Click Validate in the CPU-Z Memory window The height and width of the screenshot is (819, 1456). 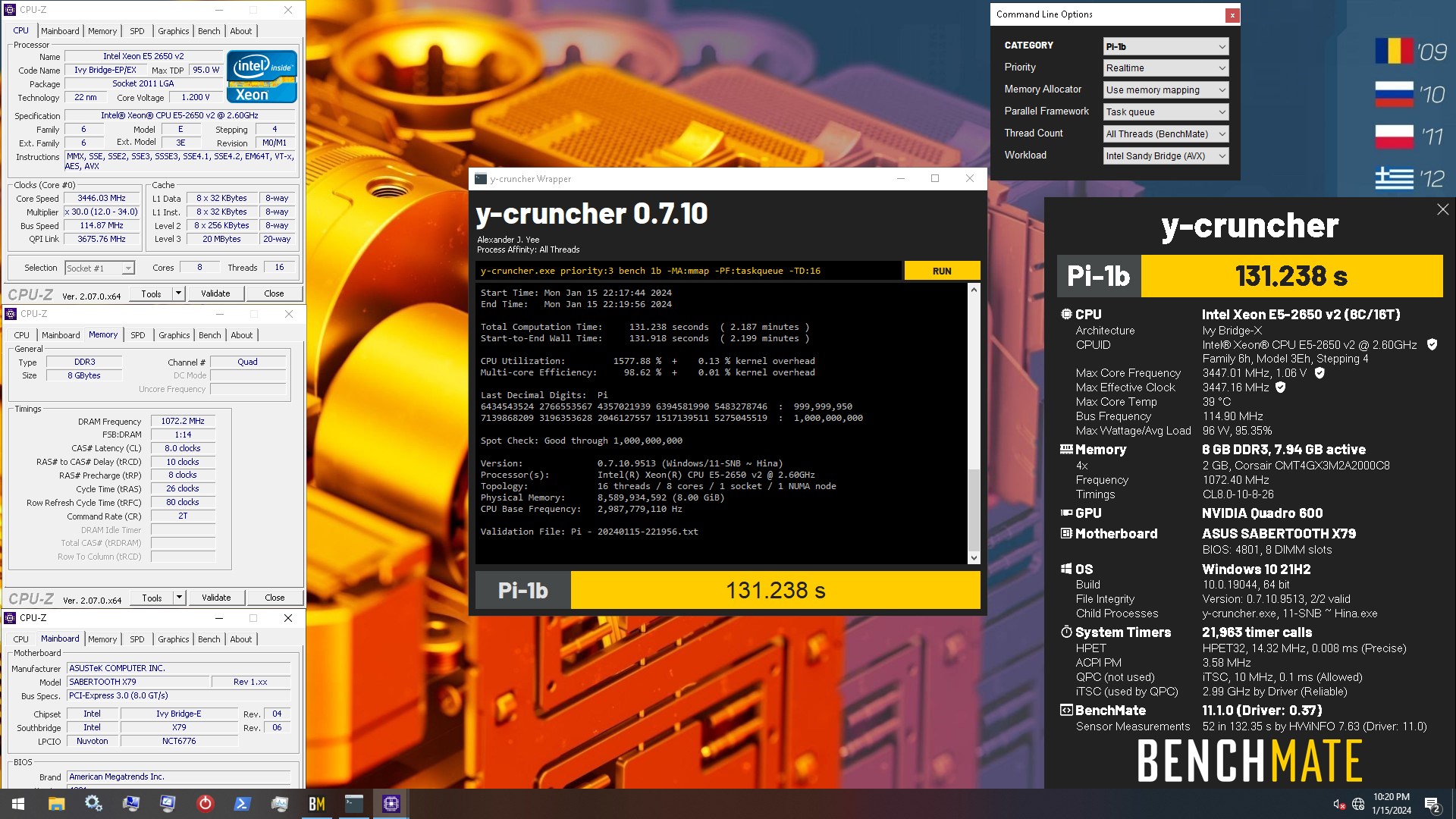(x=216, y=598)
